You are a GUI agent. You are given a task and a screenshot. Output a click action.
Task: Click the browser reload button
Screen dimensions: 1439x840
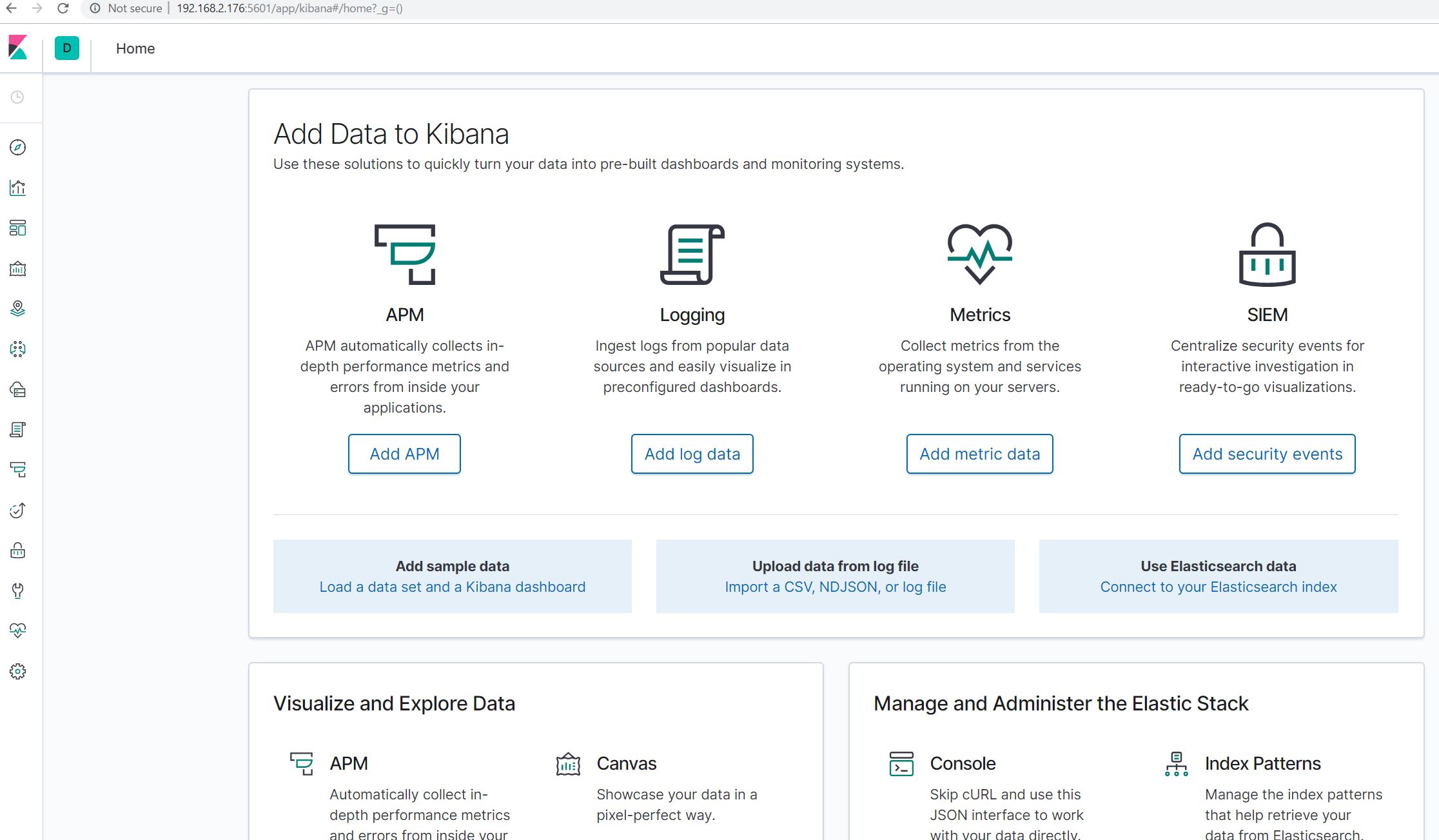tap(63, 8)
